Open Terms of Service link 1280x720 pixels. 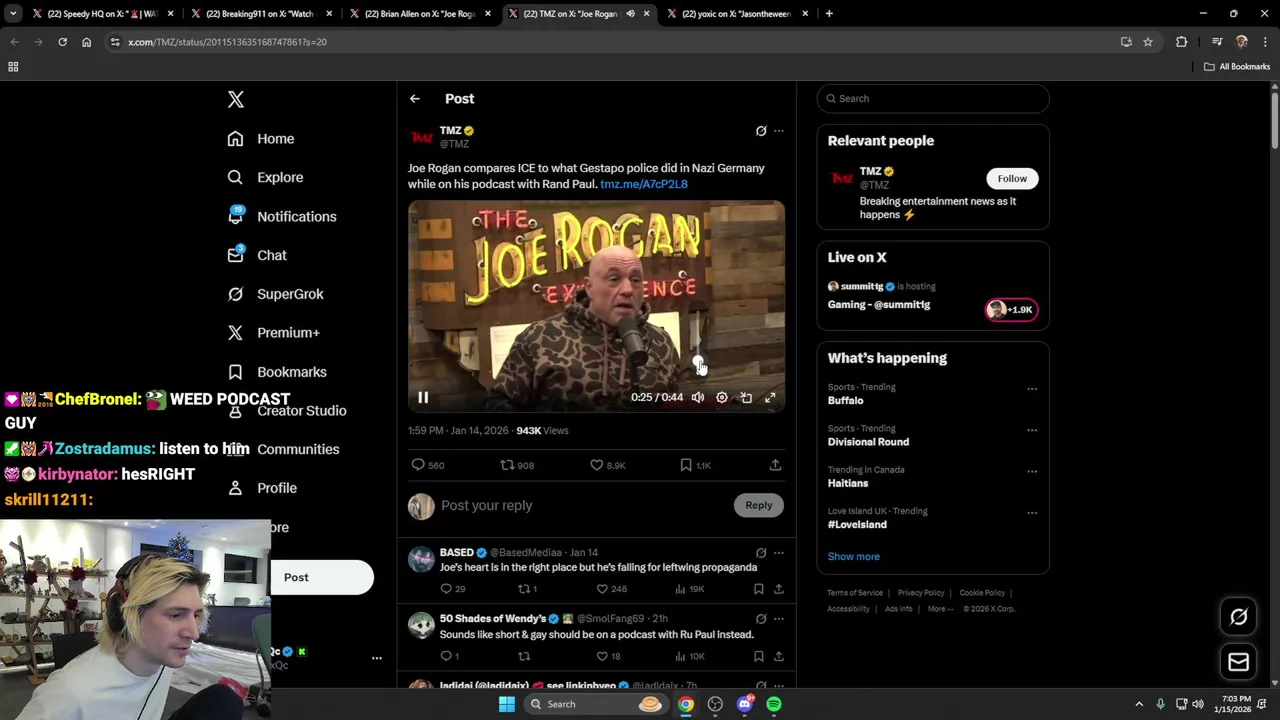click(855, 593)
